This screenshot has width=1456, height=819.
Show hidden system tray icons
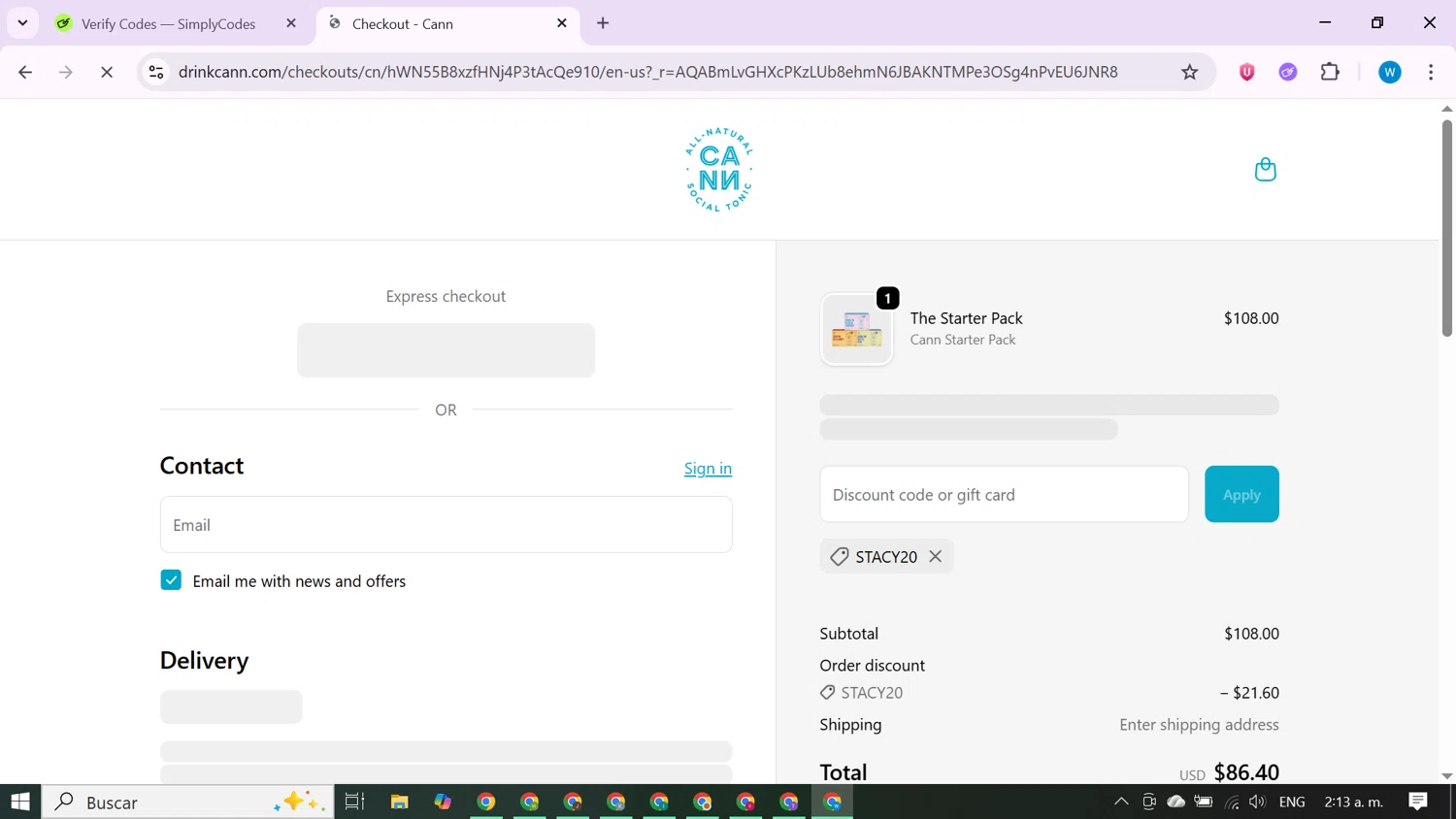pyautogui.click(x=1121, y=802)
